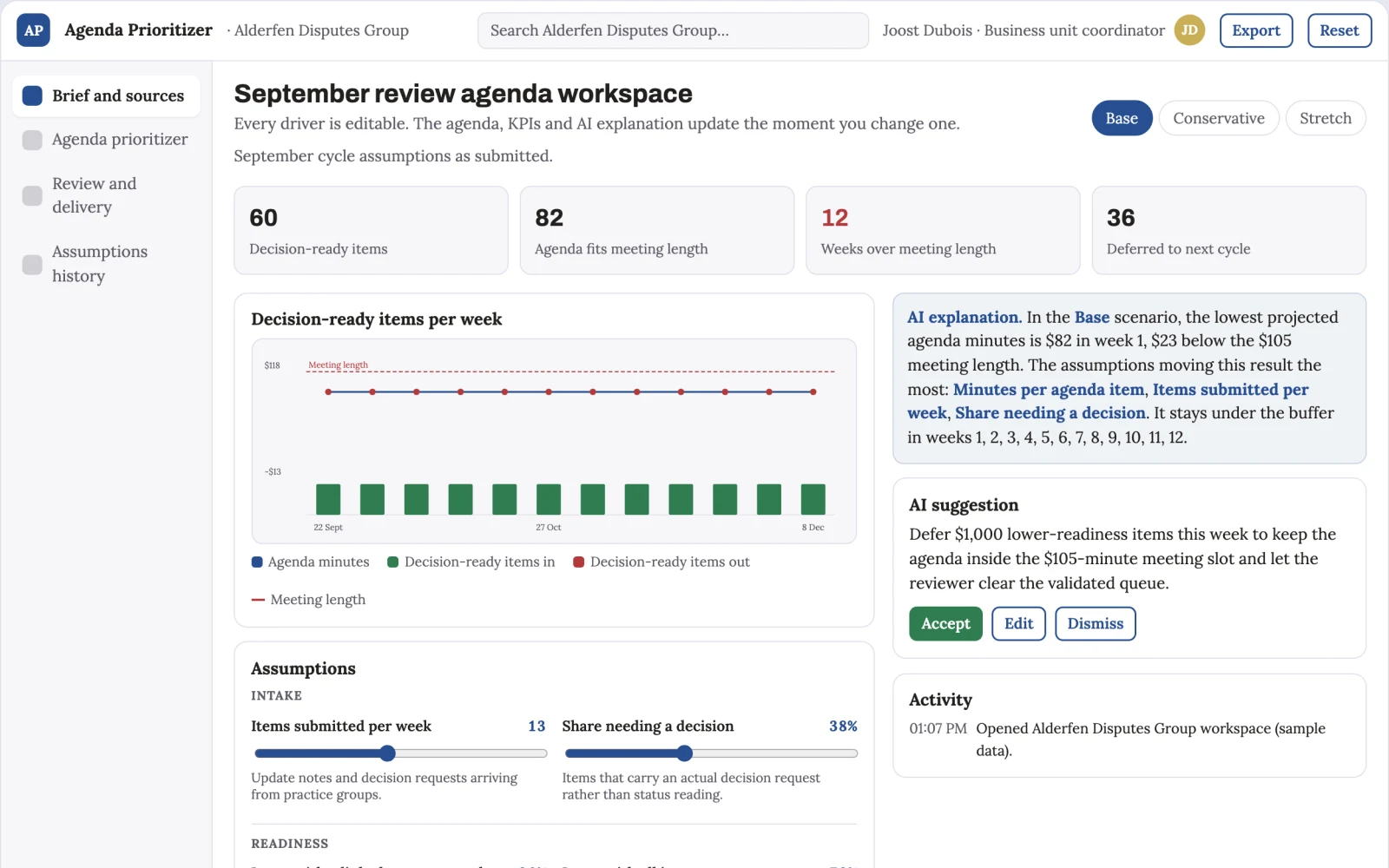Click the 8 Dec green bar in chart

813,499
